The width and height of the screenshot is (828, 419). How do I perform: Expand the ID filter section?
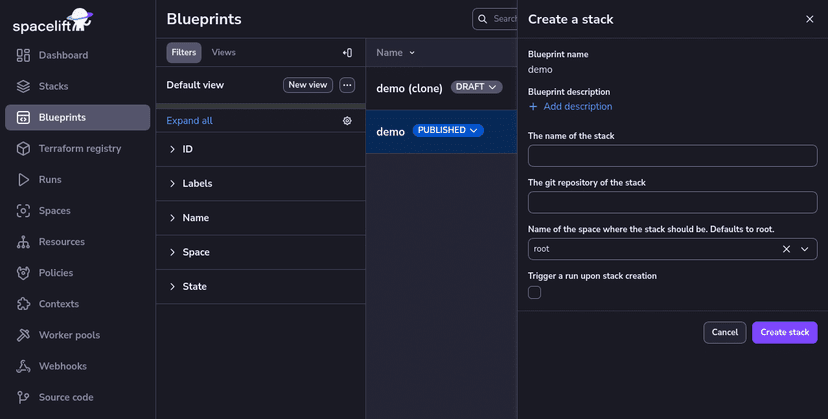(172, 149)
